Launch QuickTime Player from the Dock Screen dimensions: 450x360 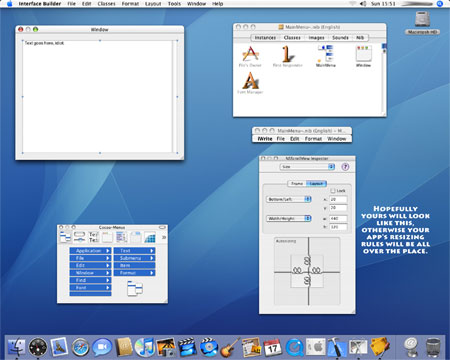point(295,347)
